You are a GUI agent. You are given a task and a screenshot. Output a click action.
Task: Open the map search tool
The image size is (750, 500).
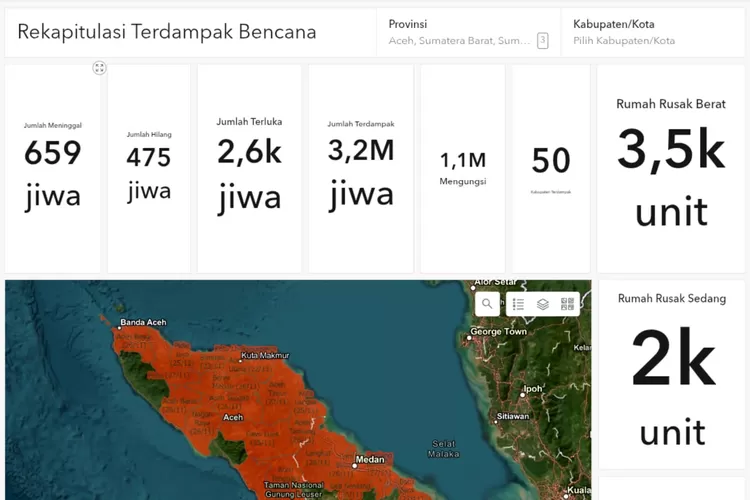point(487,304)
